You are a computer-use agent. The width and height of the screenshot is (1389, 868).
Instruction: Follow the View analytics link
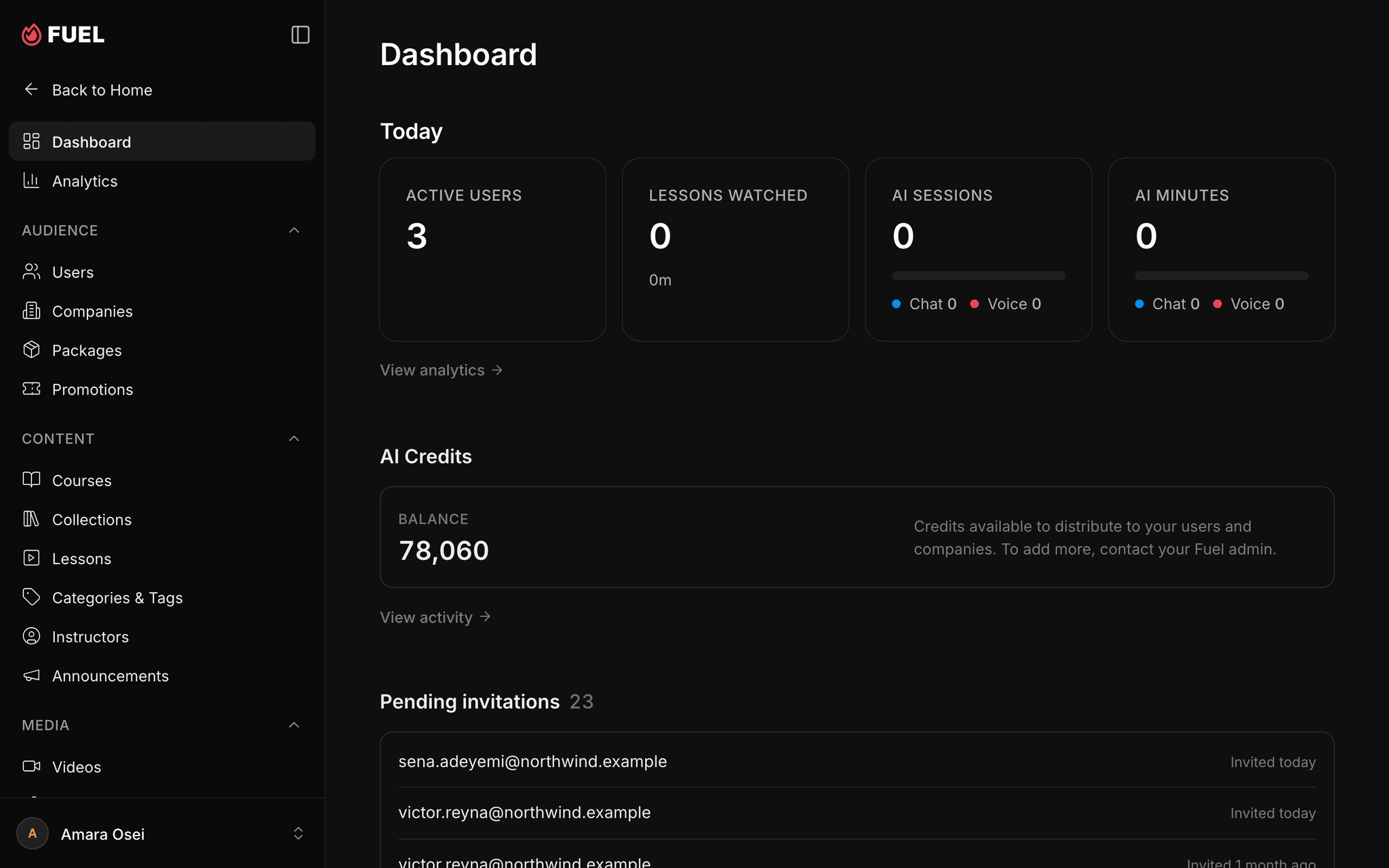pyautogui.click(x=442, y=370)
